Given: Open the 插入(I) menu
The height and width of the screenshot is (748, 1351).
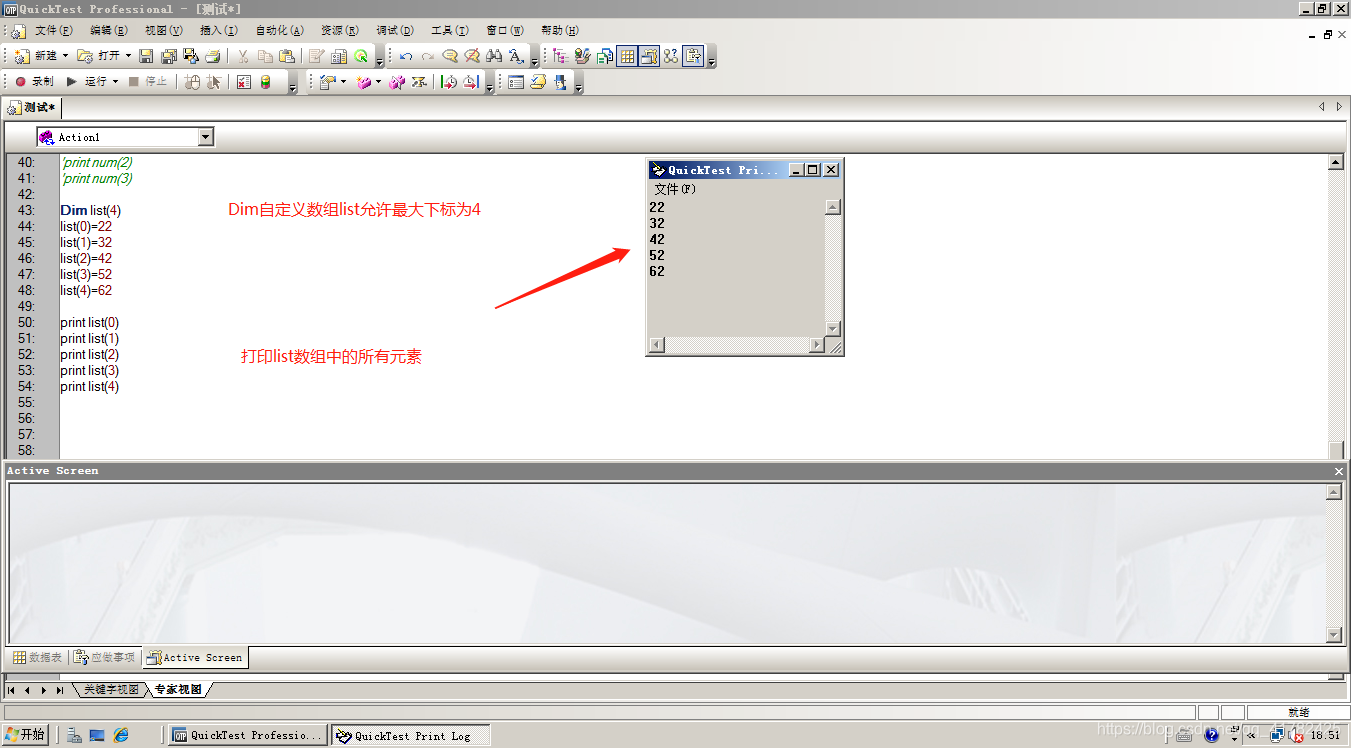Looking at the screenshot, I should (219, 31).
